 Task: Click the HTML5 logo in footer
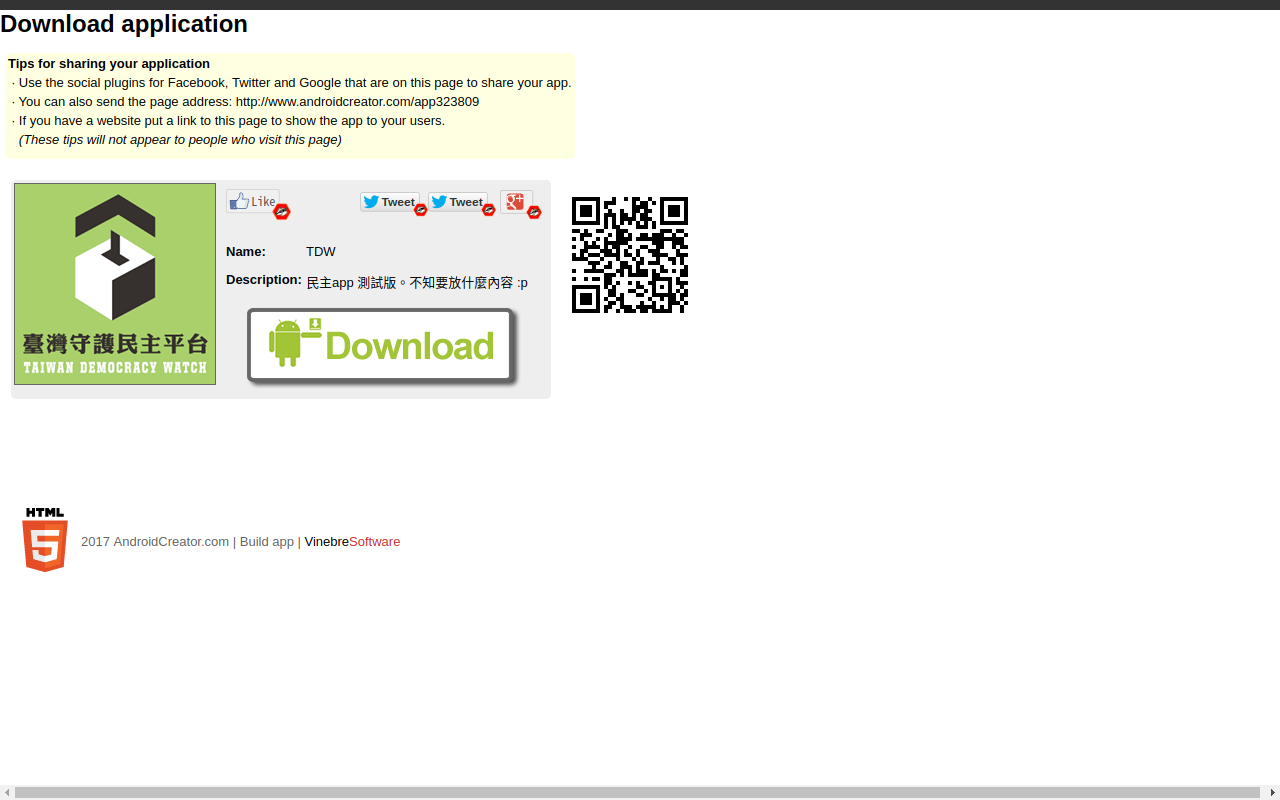(x=45, y=540)
